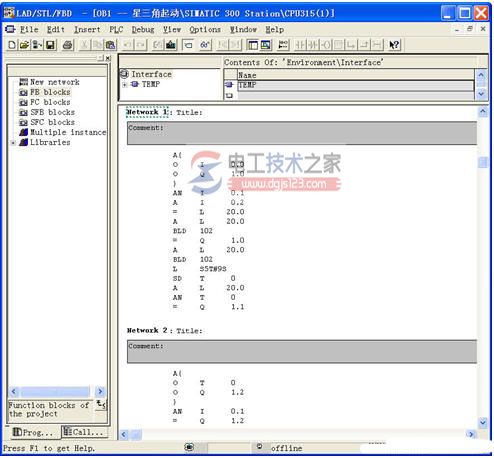Image resolution: width=494 pixels, height=458 pixels.
Task: Click the Context help arrow-question icon
Action: pos(394,45)
